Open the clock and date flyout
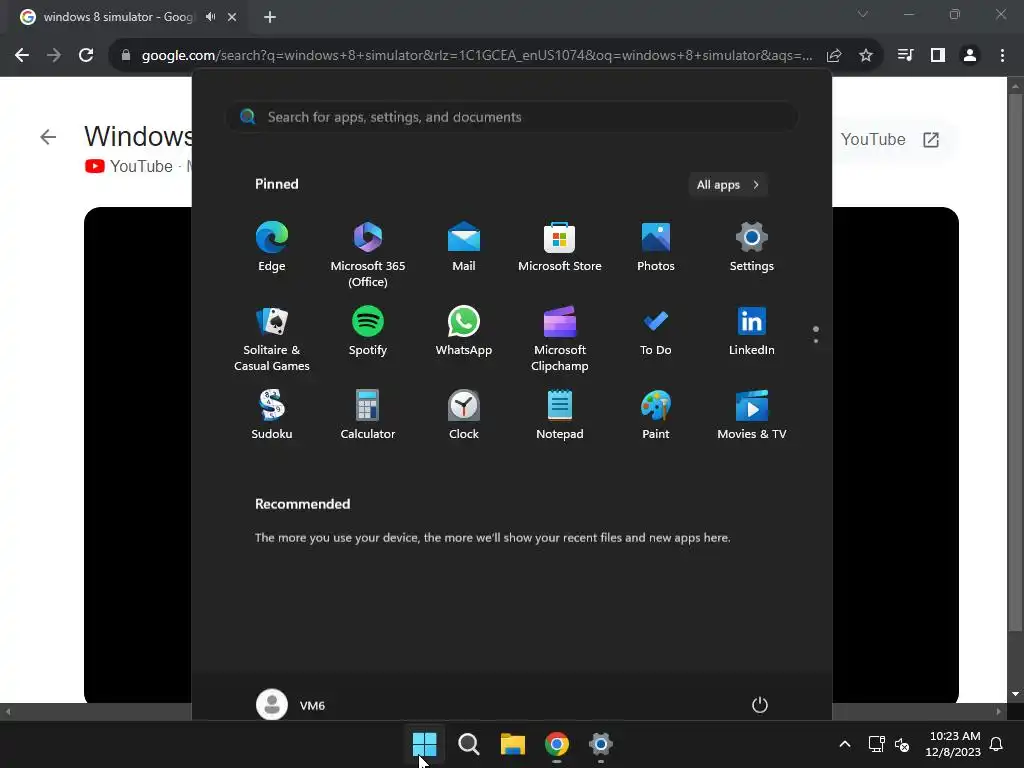The width and height of the screenshot is (1024, 768). (x=953, y=744)
